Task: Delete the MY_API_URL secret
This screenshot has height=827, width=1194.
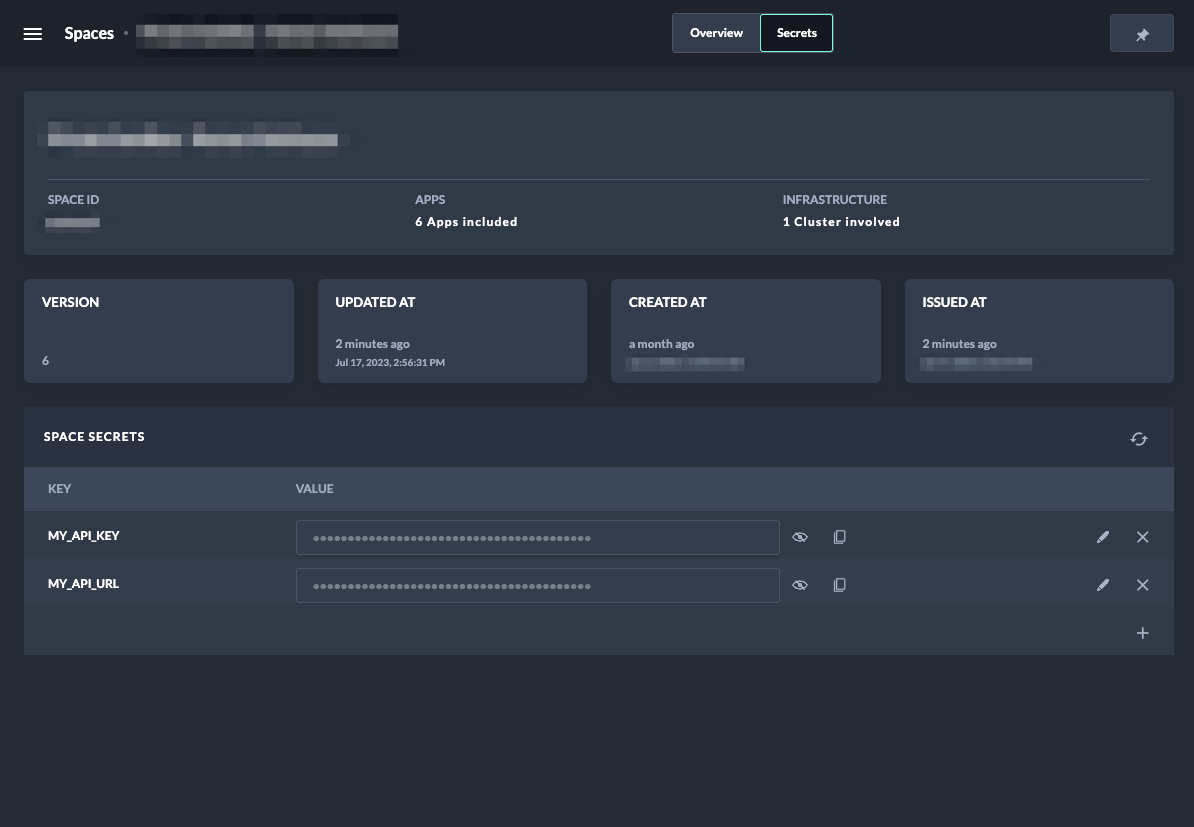Action: coord(1142,585)
